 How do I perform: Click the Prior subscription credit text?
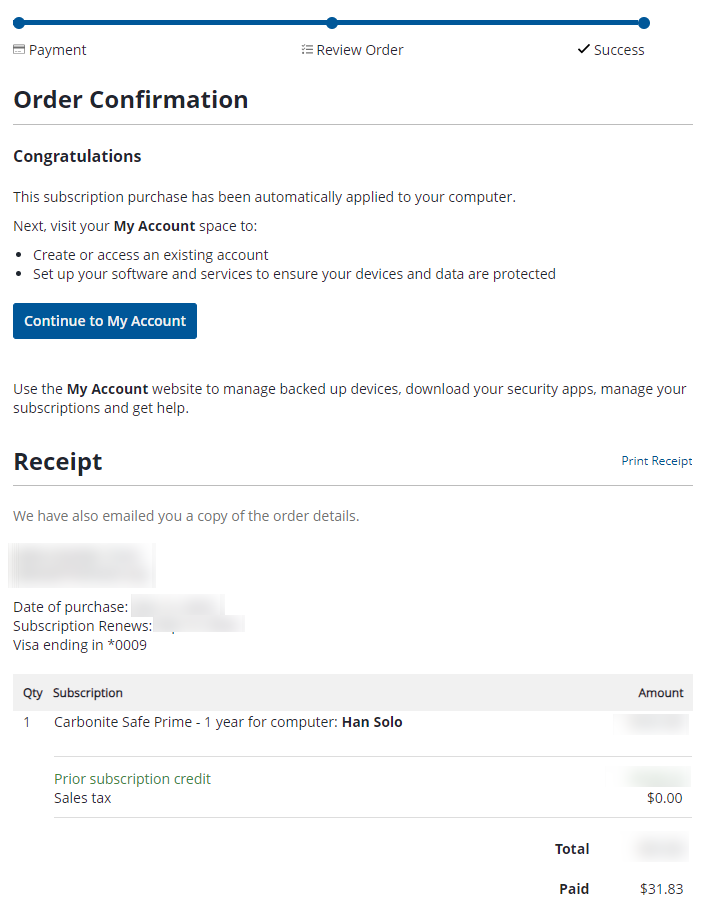[x=132, y=779]
